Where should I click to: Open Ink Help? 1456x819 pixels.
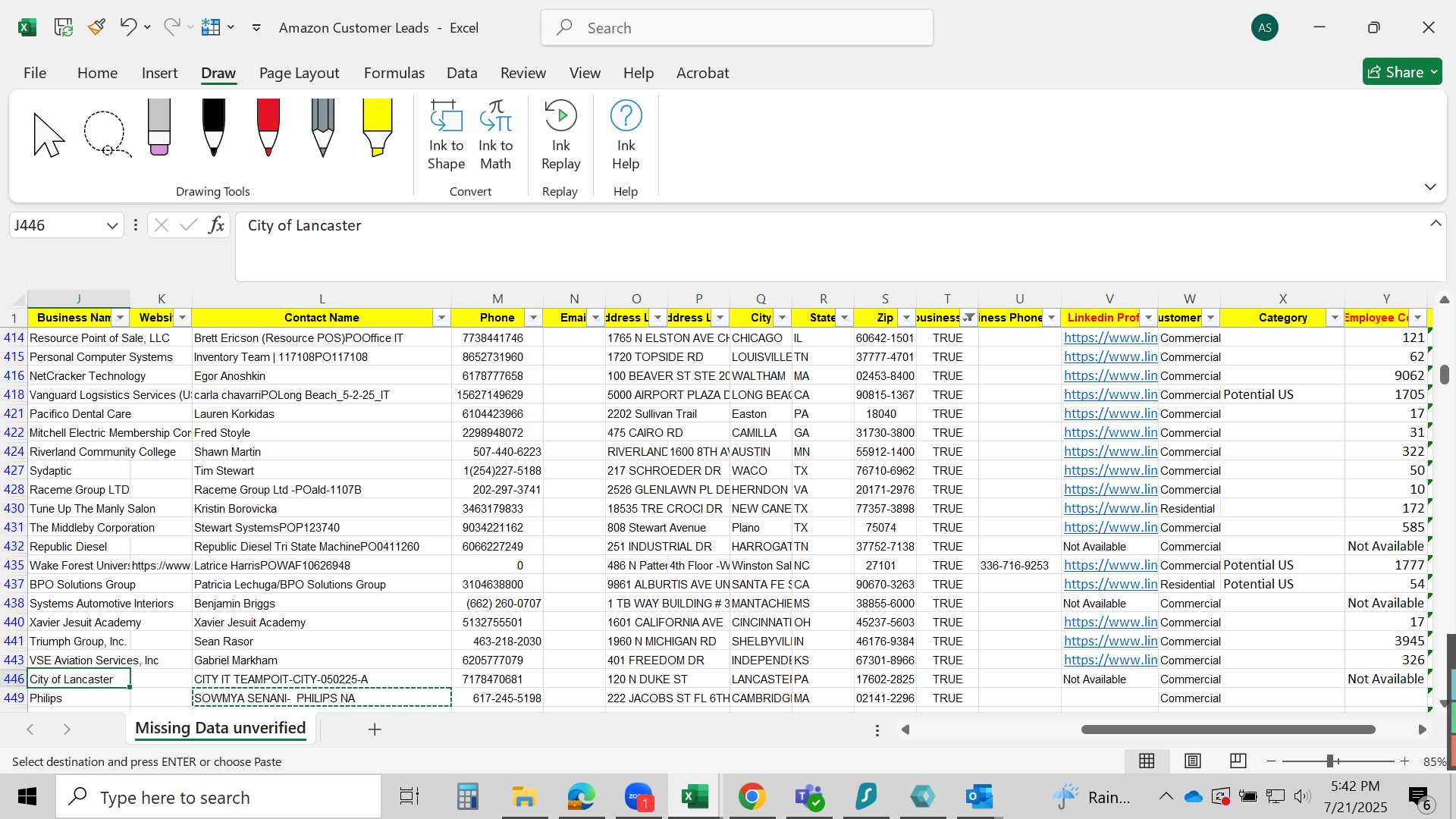click(x=626, y=136)
